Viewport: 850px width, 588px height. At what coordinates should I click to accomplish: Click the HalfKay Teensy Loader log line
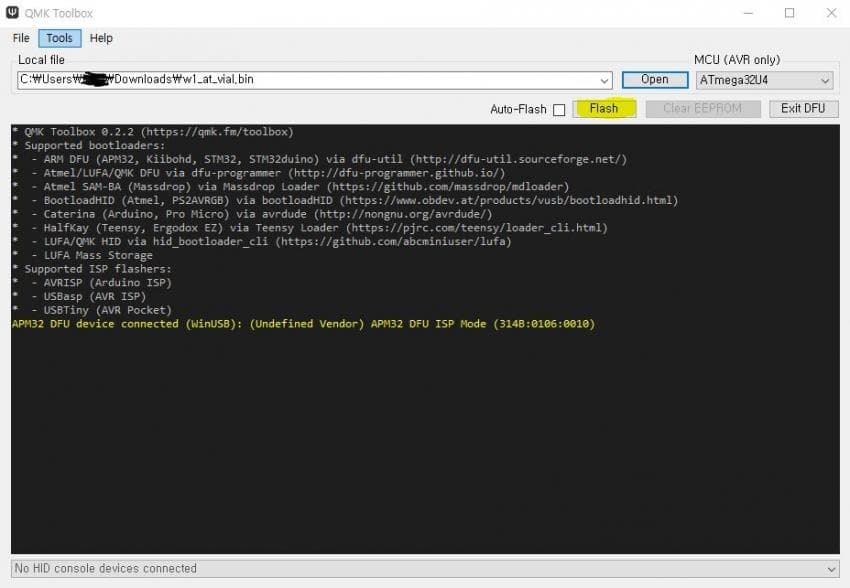[x=310, y=228]
